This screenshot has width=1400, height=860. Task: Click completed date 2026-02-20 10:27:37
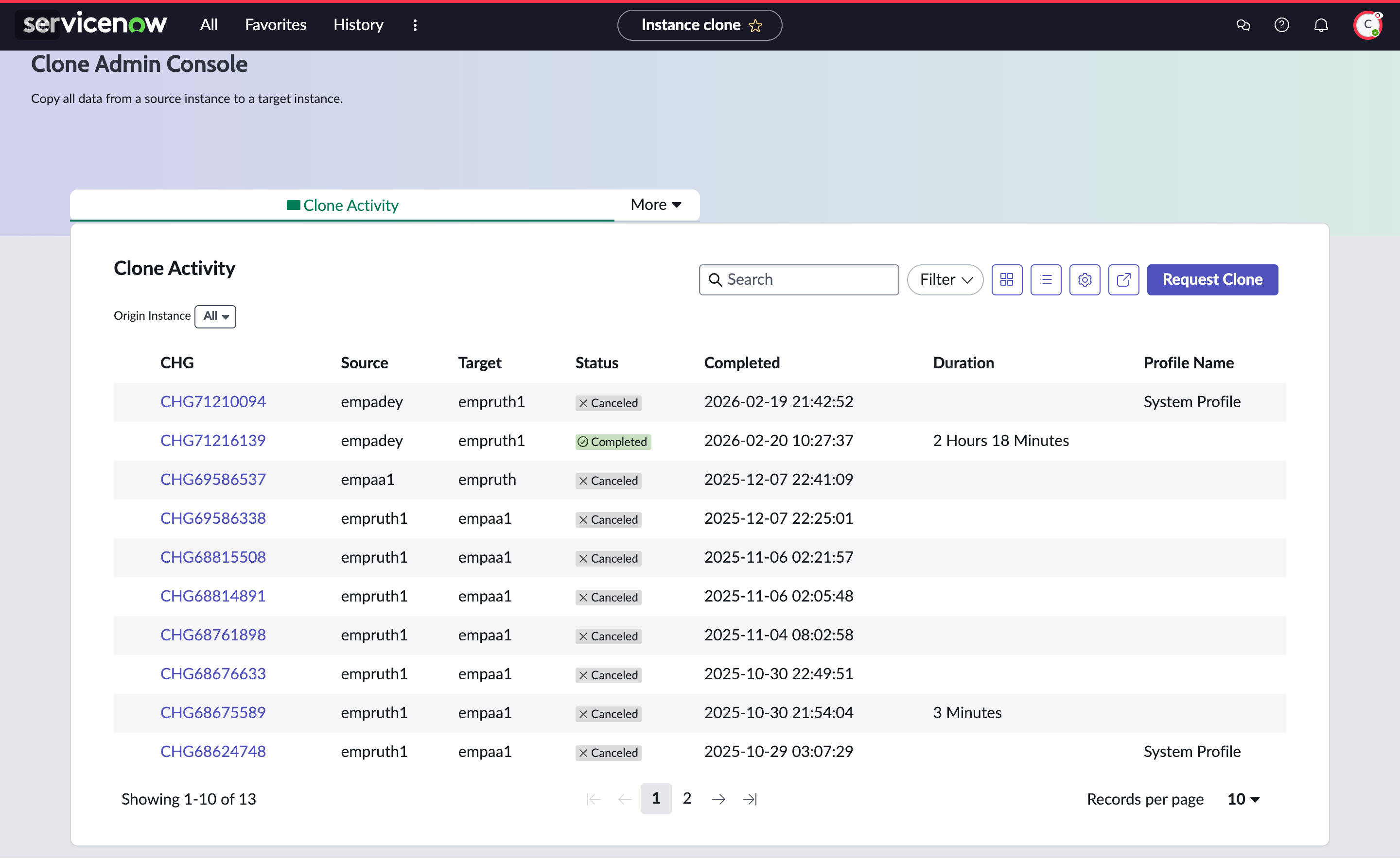pos(778,441)
